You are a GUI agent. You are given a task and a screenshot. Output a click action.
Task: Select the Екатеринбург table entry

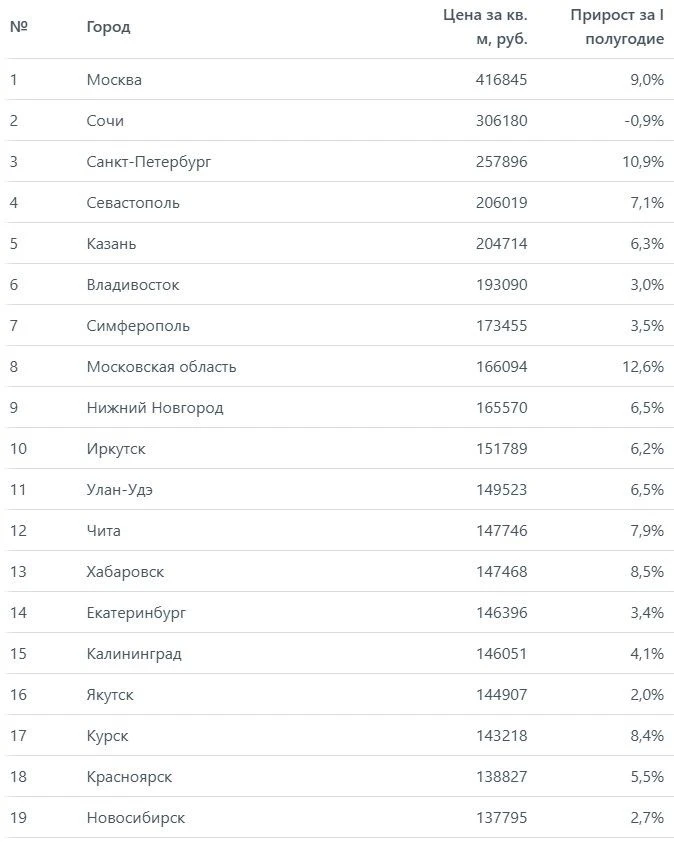click(x=136, y=613)
